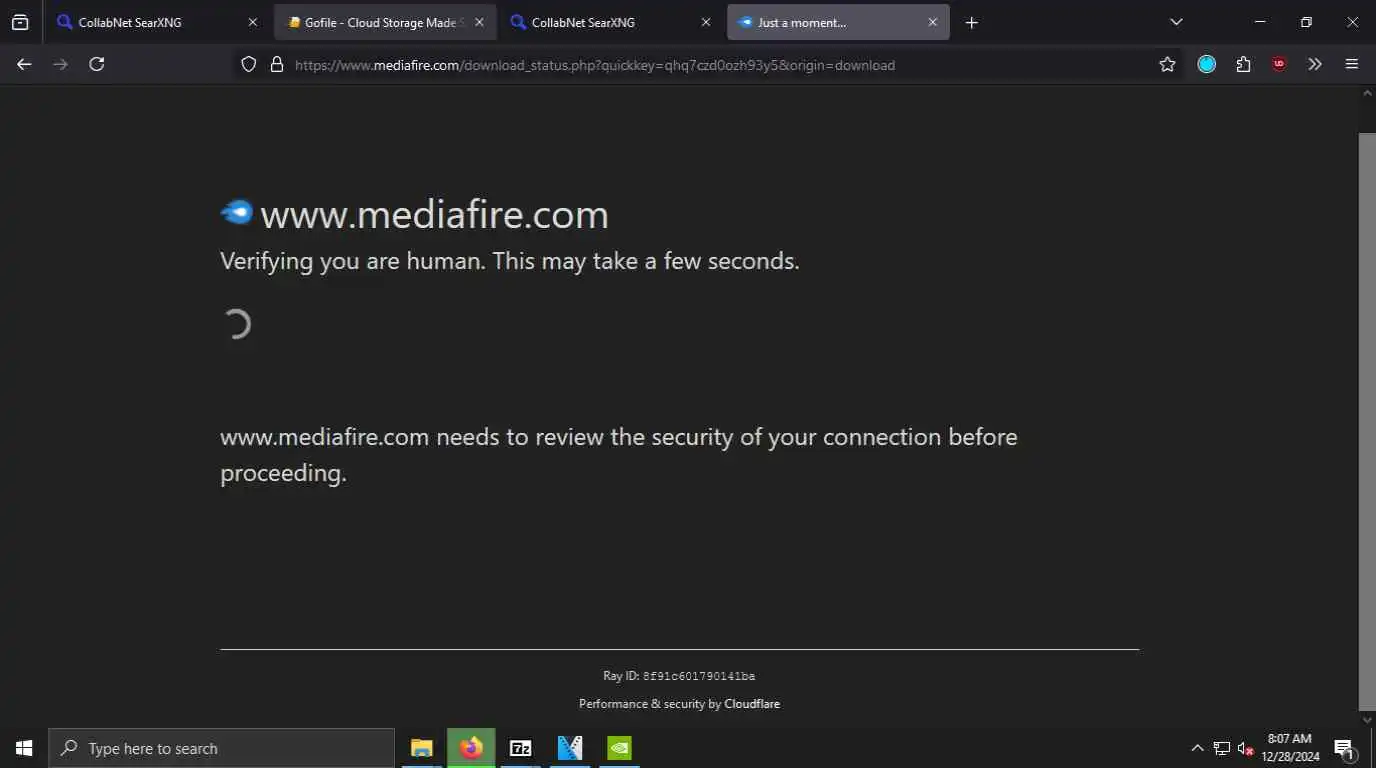1376x768 pixels.
Task: Open Firefox application hamburger menu
Action: tap(1352, 64)
